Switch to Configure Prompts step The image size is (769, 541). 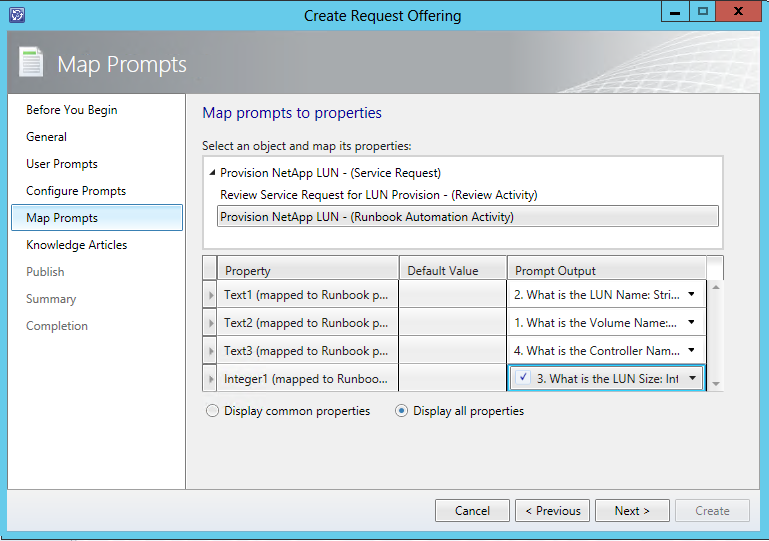[x=76, y=191]
